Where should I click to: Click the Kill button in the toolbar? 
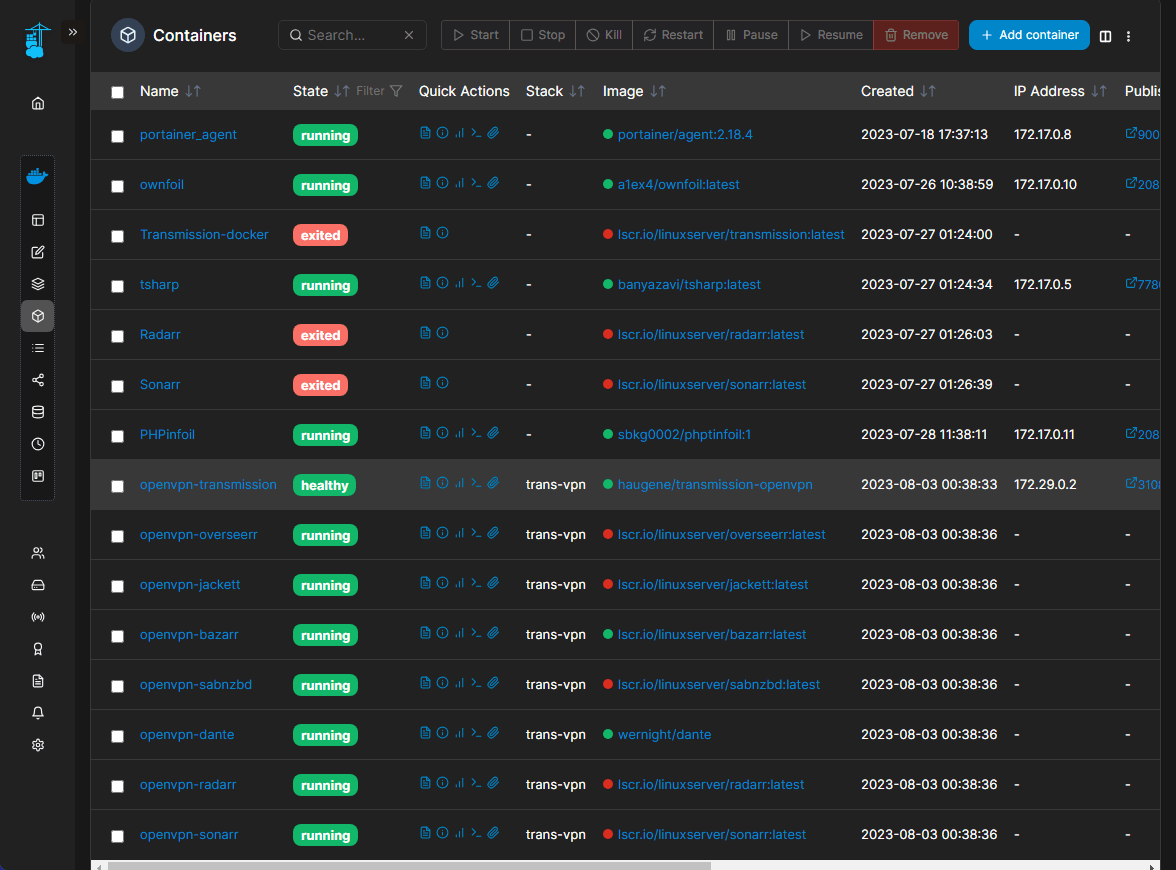click(604, 34)
